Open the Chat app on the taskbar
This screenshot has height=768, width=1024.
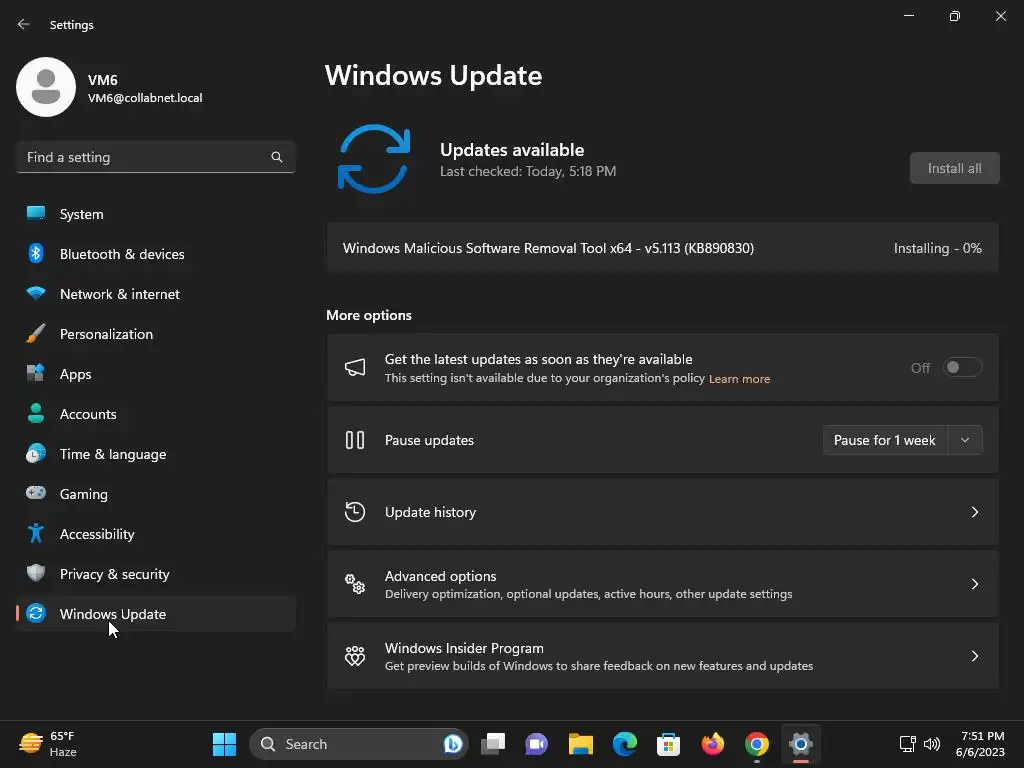pos(536,744)
